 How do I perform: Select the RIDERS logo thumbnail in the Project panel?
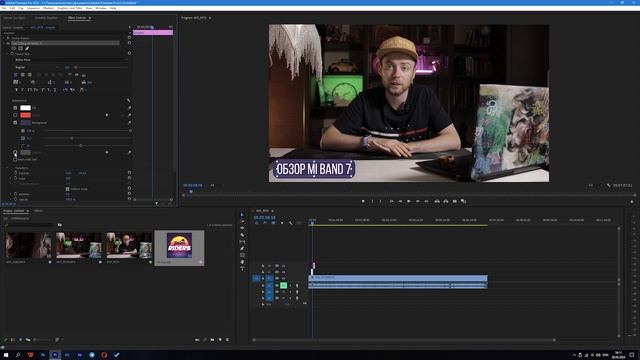coord(179,245)
